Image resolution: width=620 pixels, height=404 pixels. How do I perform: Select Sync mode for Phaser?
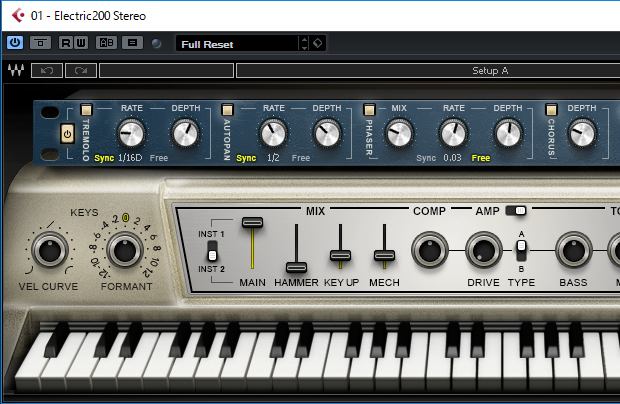(x=426, y=158)
